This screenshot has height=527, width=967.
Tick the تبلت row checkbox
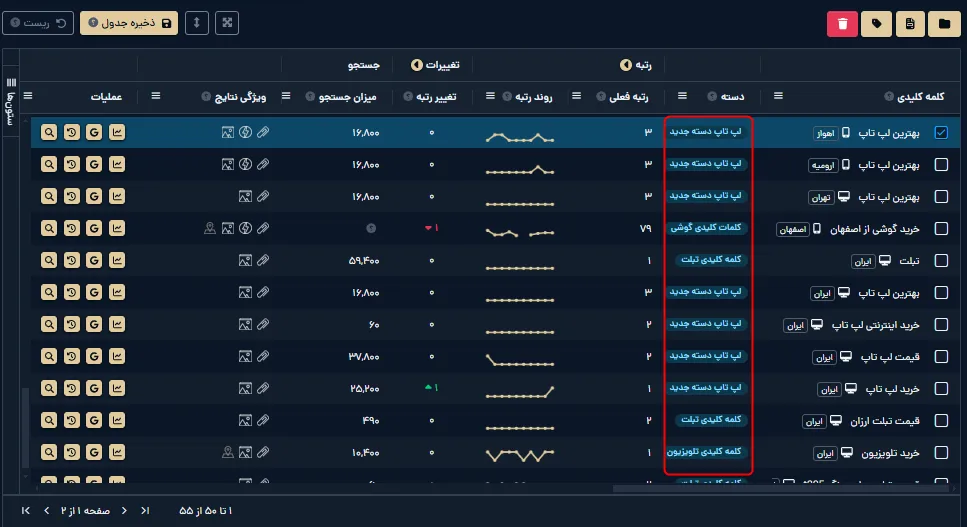tap(941, 261)
